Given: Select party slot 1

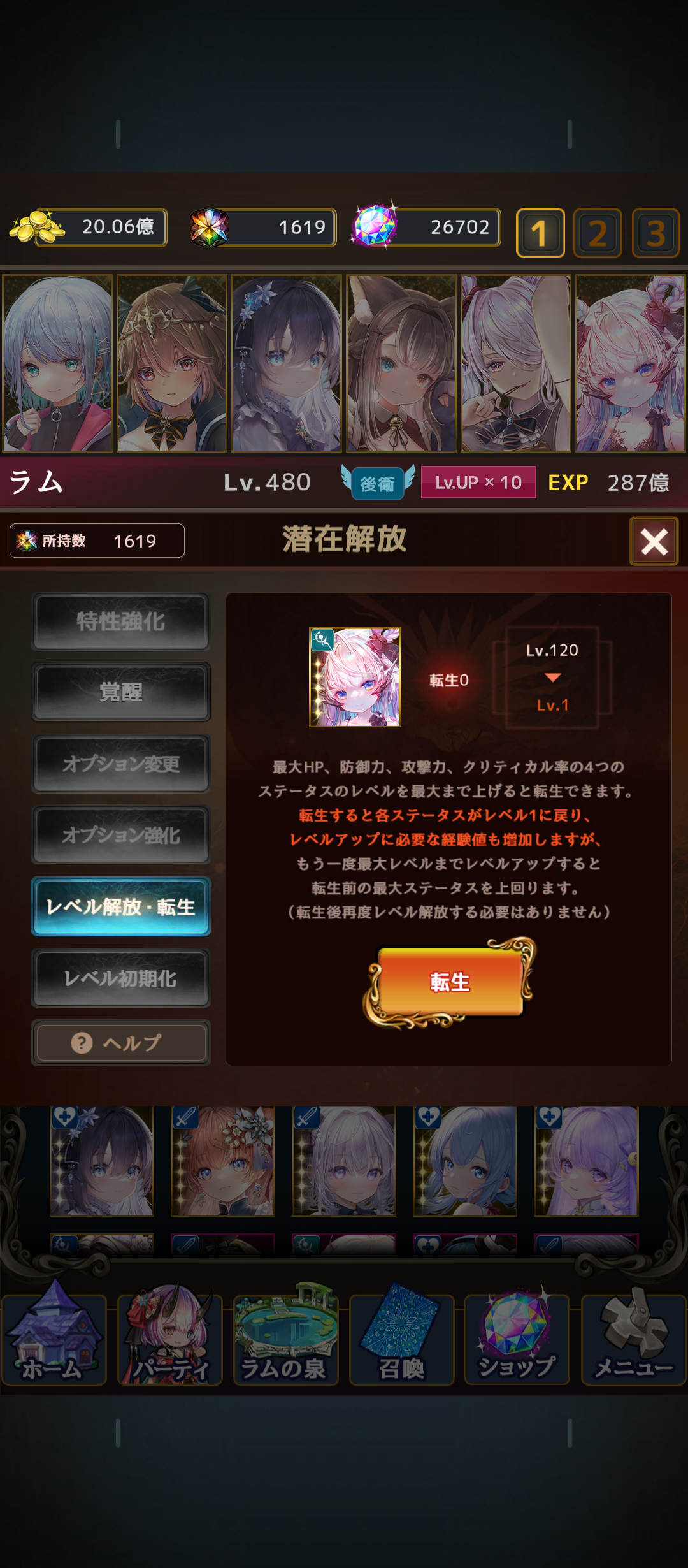Looking at the screenshot, I should click(540, 233).
